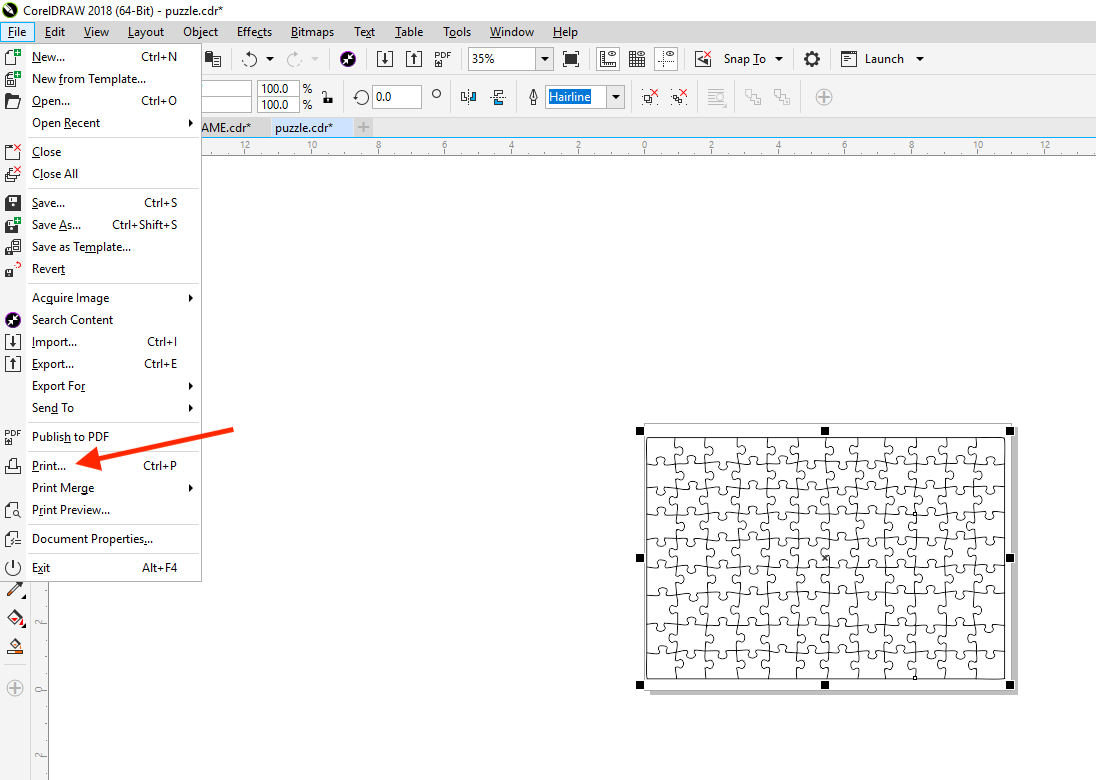Screen dimensions: 1096x780
Task: Click the puzzle drawing on canvas
Action: [x=825, y=558]
